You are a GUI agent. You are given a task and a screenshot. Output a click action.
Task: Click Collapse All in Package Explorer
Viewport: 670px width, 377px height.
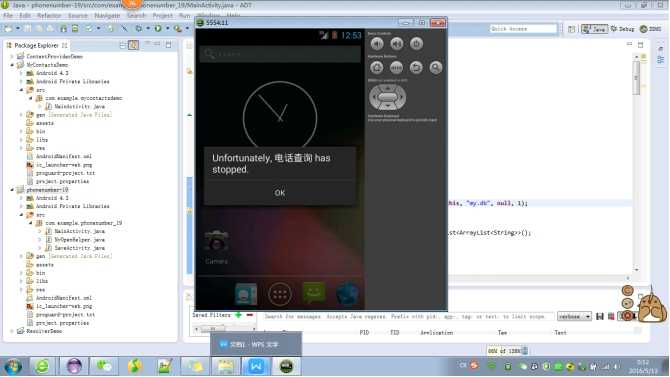pos(122,45)
